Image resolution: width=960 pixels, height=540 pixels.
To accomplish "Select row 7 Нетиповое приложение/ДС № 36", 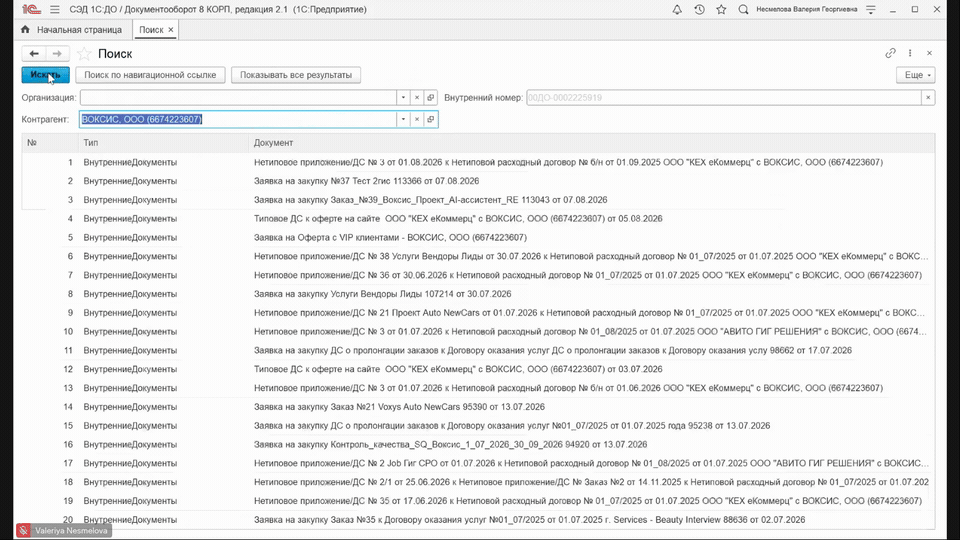I will (x=478, y=275).
